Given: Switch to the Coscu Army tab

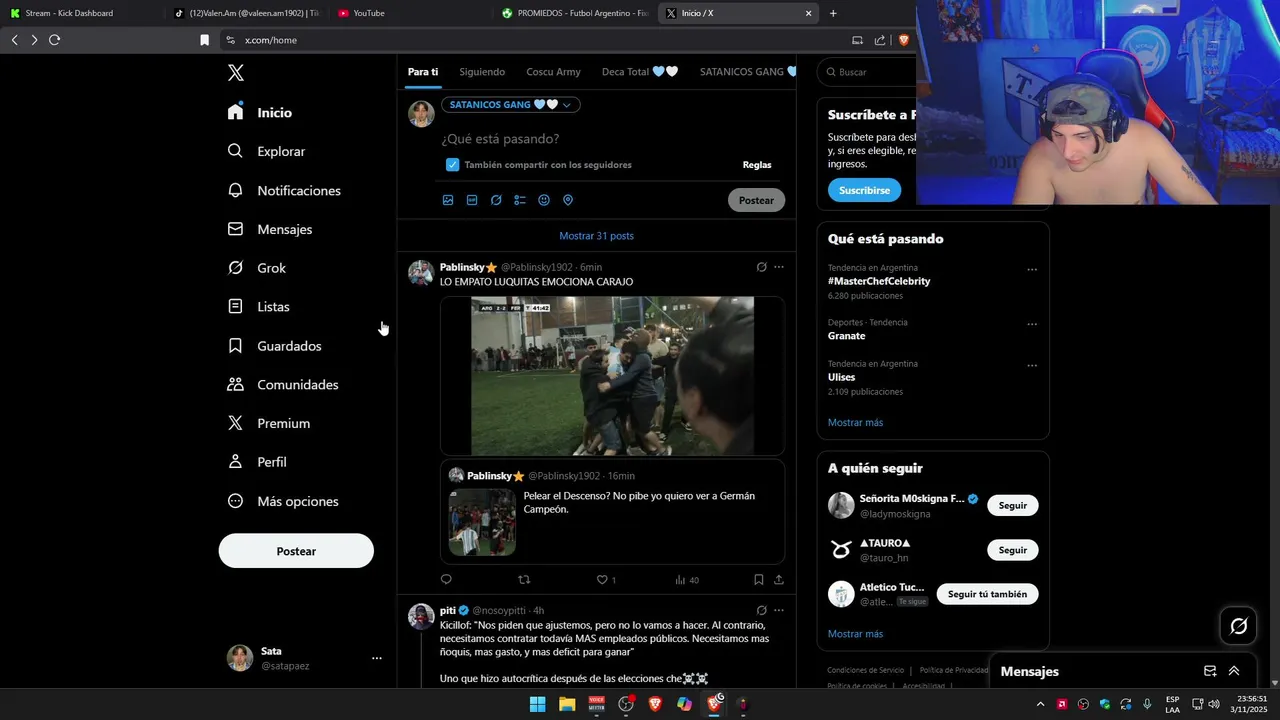Looking at the screenshot, I should pyautogui.click(x=553, y=72).
